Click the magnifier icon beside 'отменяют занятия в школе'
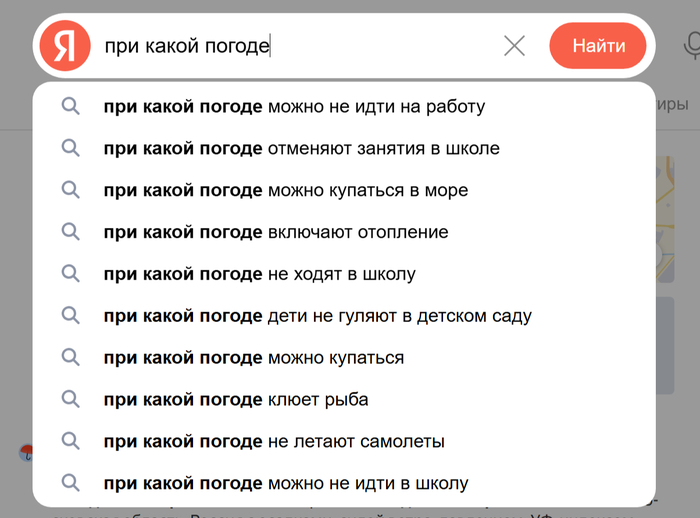Screen dimensions: 700x518 70,148
